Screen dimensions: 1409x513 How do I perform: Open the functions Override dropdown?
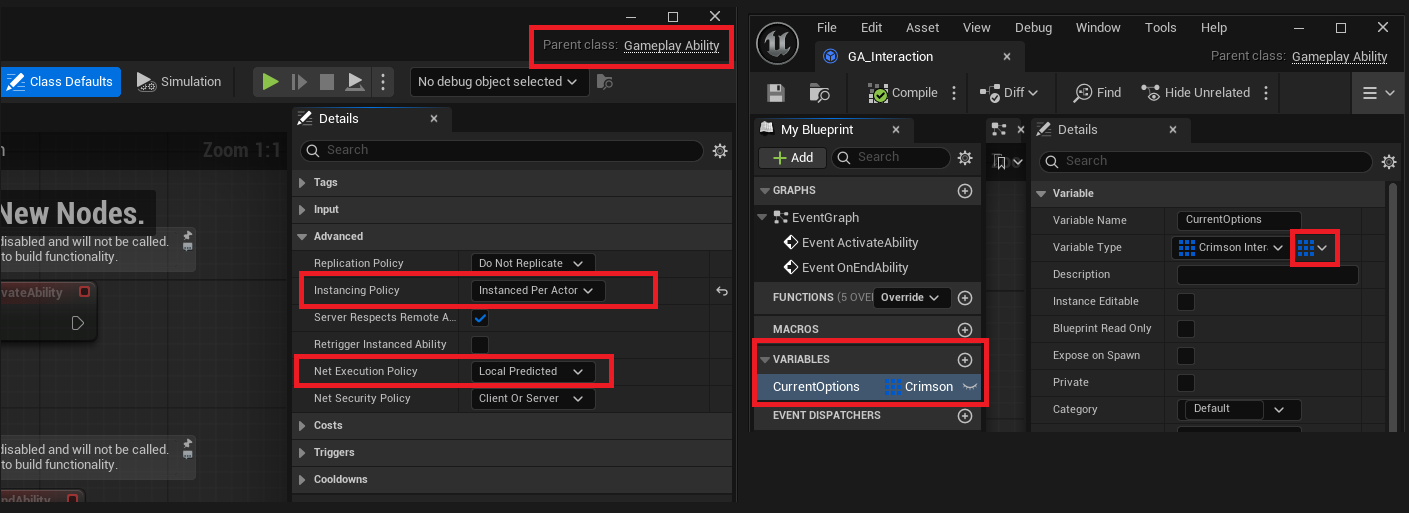click(910, 297)
